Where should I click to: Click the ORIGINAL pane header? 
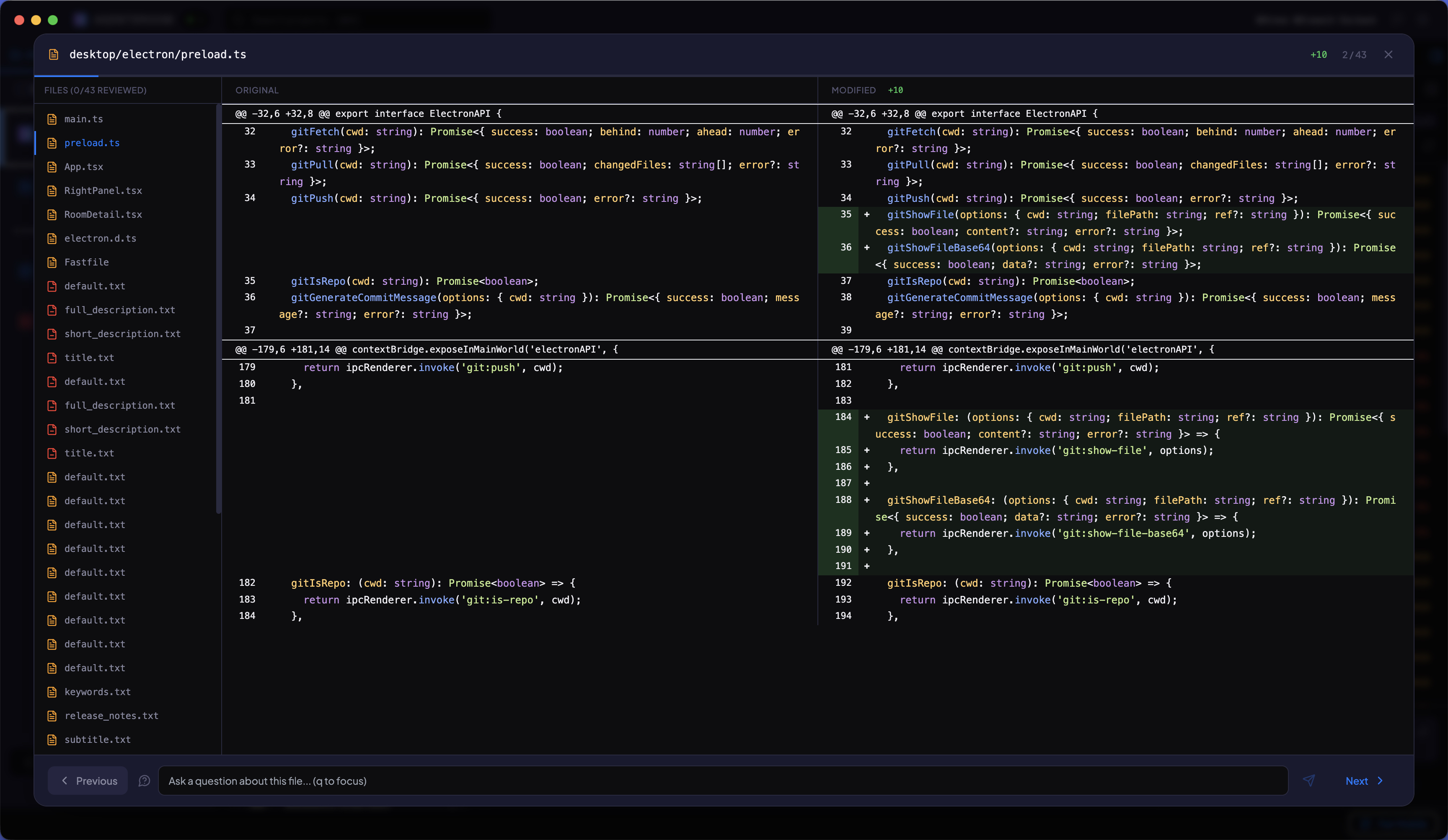point(256,90)
